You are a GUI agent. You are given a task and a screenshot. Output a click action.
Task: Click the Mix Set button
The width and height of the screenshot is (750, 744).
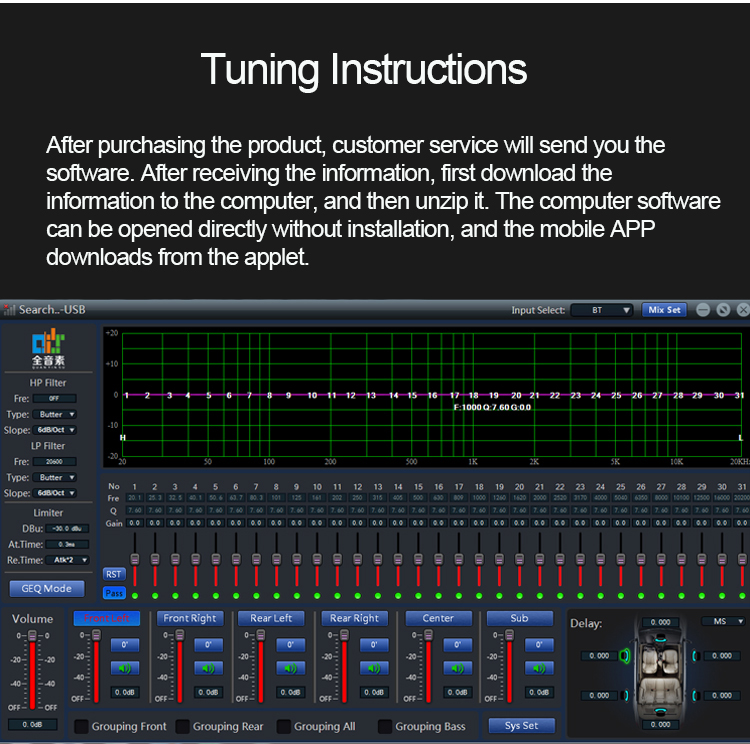(663, 310)
